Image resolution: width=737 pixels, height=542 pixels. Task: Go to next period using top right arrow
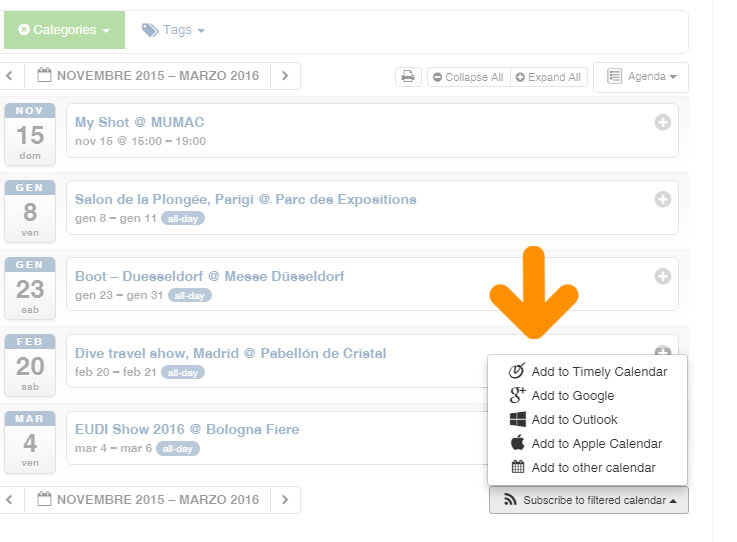[285, 76]
